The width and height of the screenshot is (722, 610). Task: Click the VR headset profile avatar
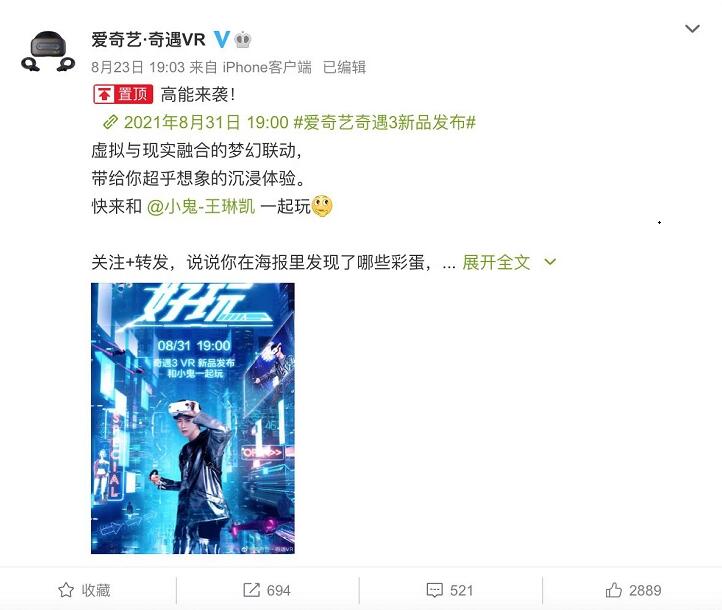tap(48, 51)
